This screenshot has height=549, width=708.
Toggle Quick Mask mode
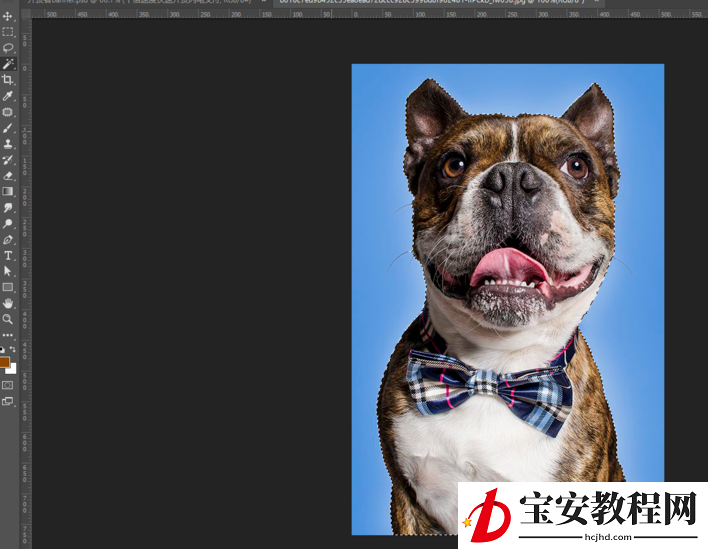(x=8, y=385)
